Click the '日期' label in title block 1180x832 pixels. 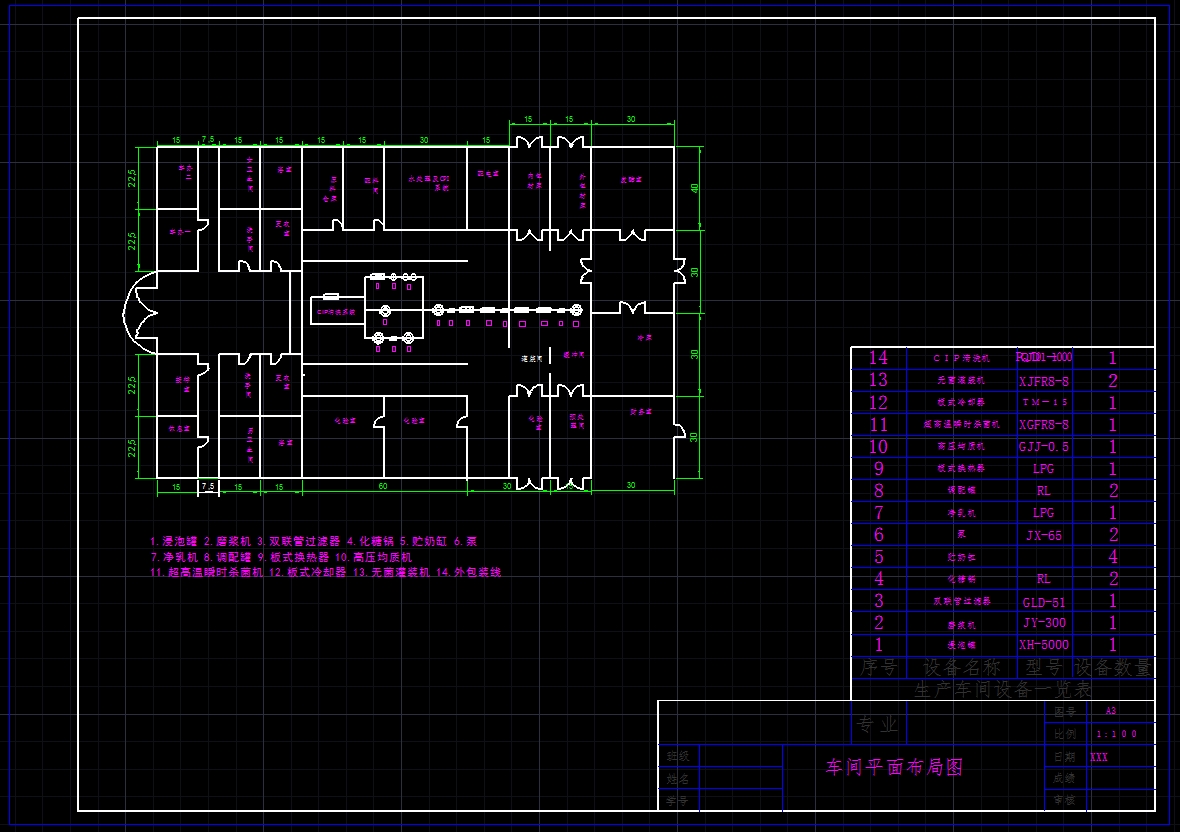click(x=1065, y=757)
